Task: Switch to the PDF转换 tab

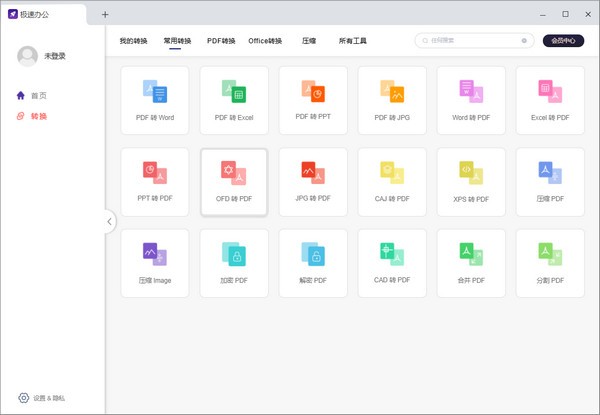Action: [x=221, y=41]
